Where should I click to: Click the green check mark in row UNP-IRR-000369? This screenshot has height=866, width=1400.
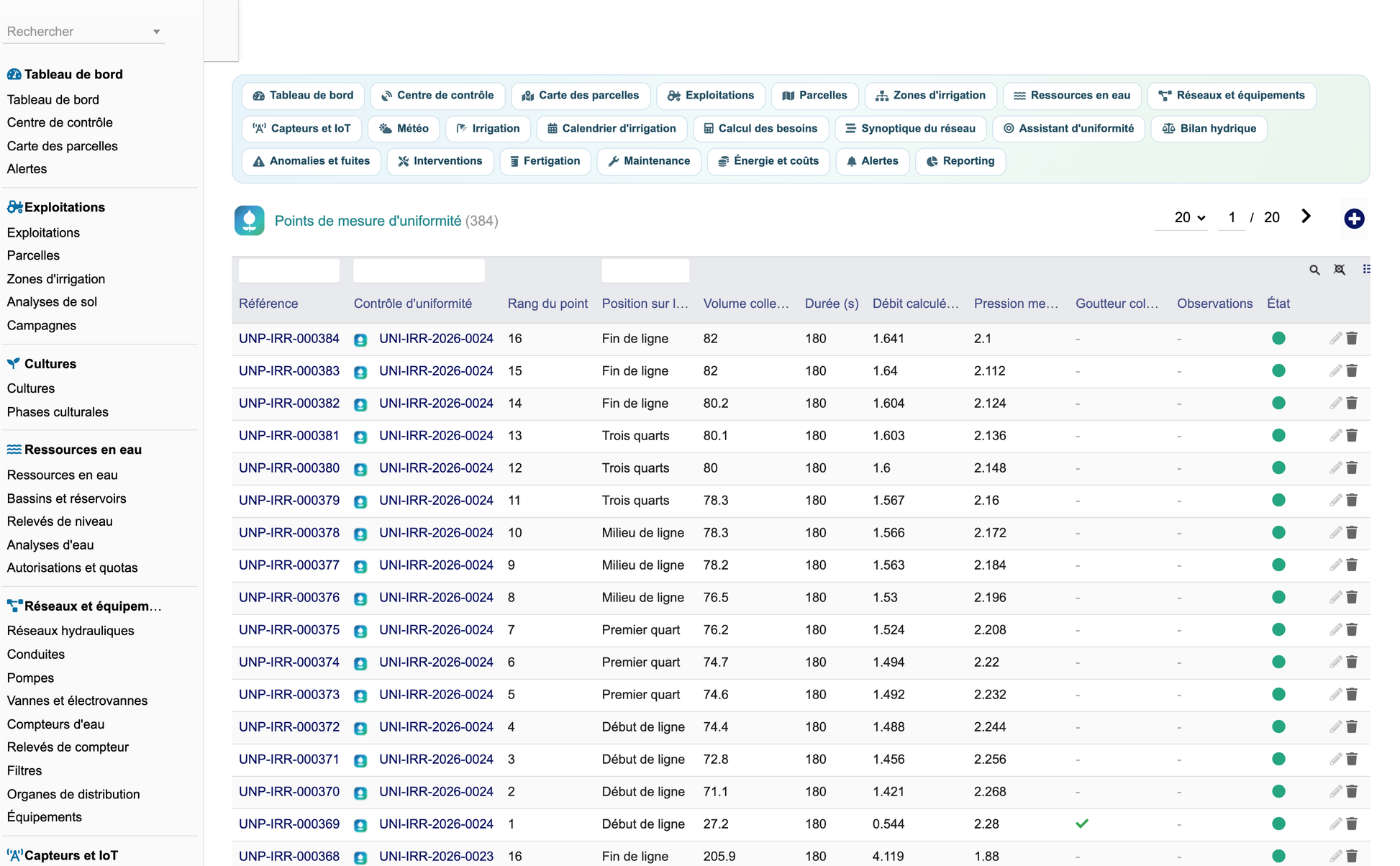[x=1082, y=824]
